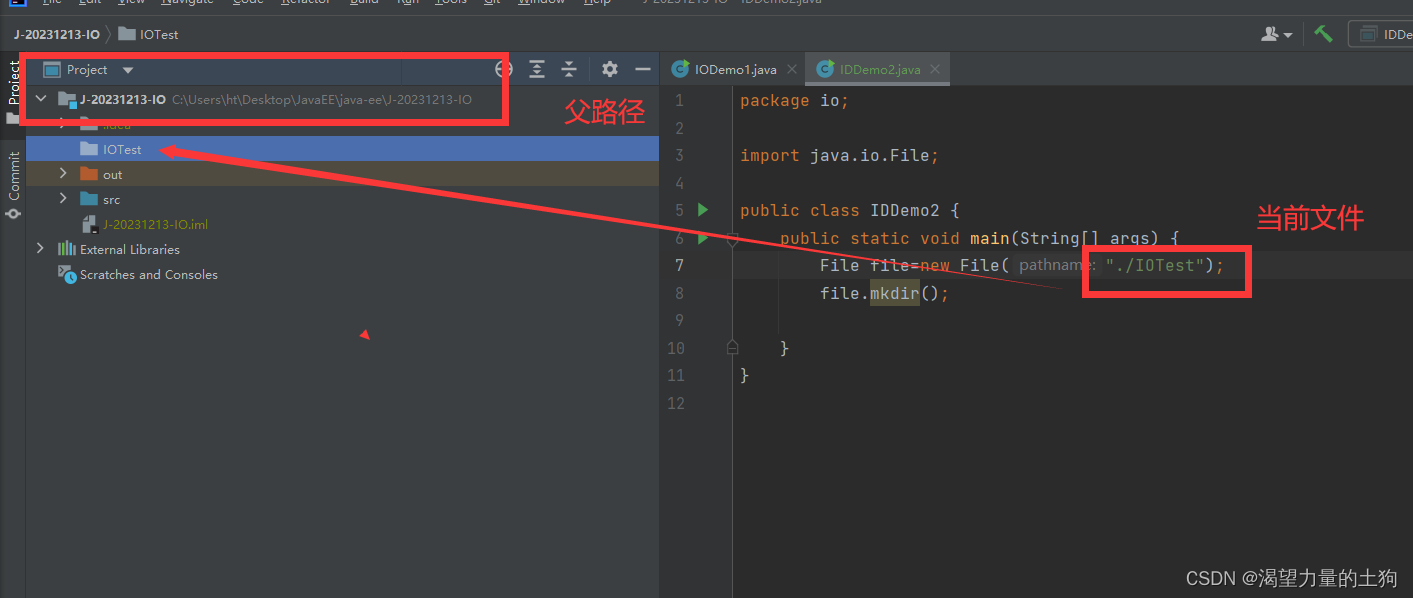
Task: Open the Refactor menu
Action: coord(306,3)
